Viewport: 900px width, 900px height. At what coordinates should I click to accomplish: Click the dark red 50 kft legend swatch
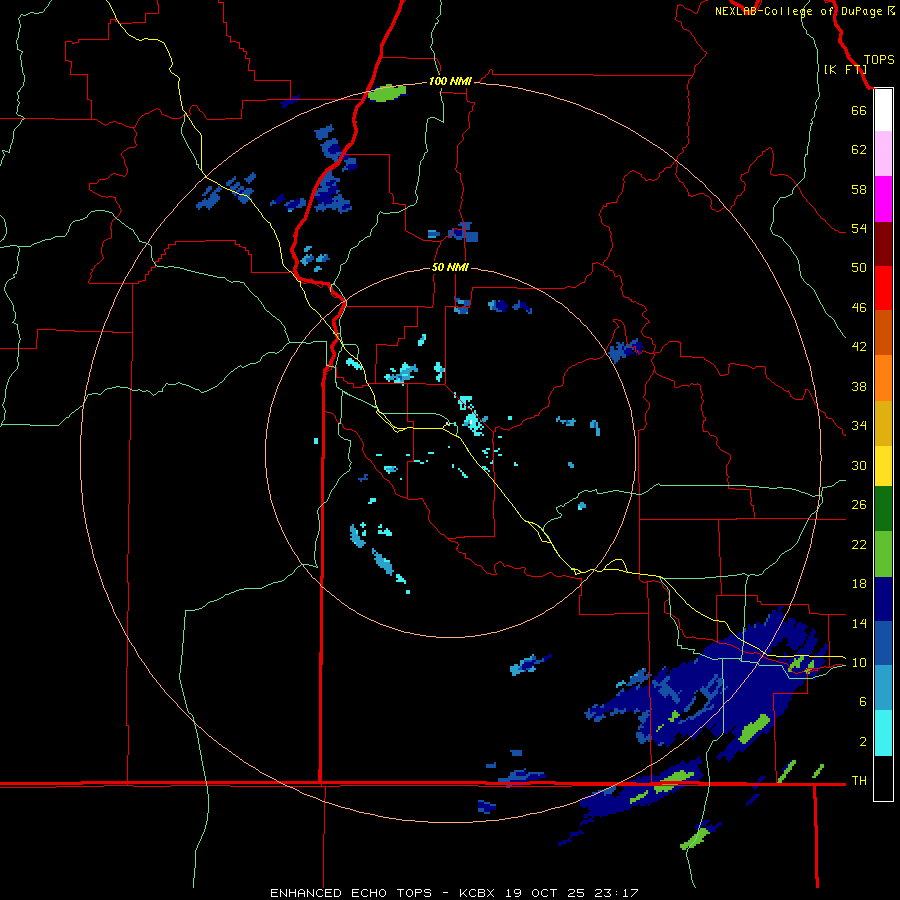883,244
